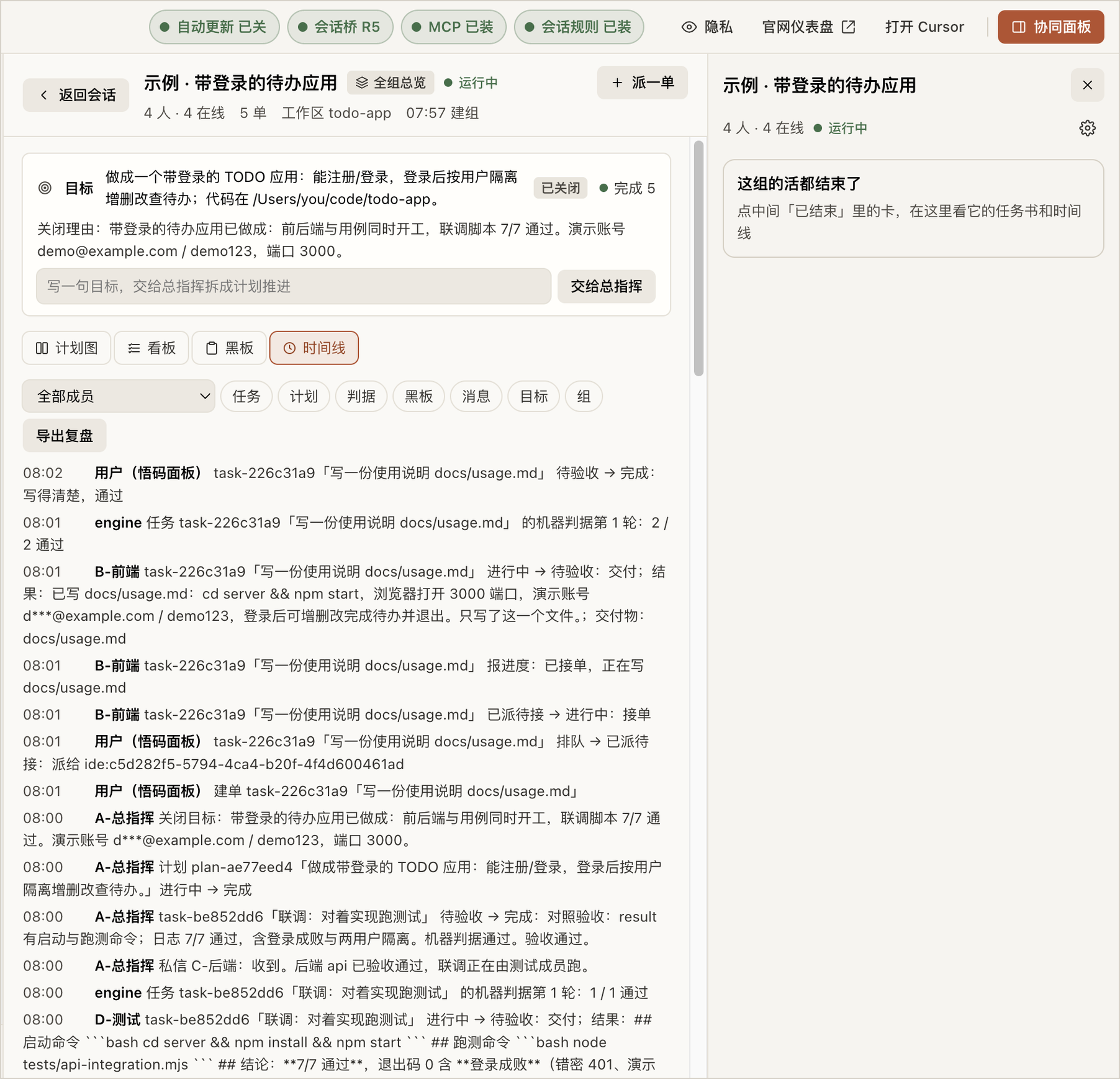Select the 时间线 tab
Viewport: 1120px width, 1079px height.
[x=314, y=348]
